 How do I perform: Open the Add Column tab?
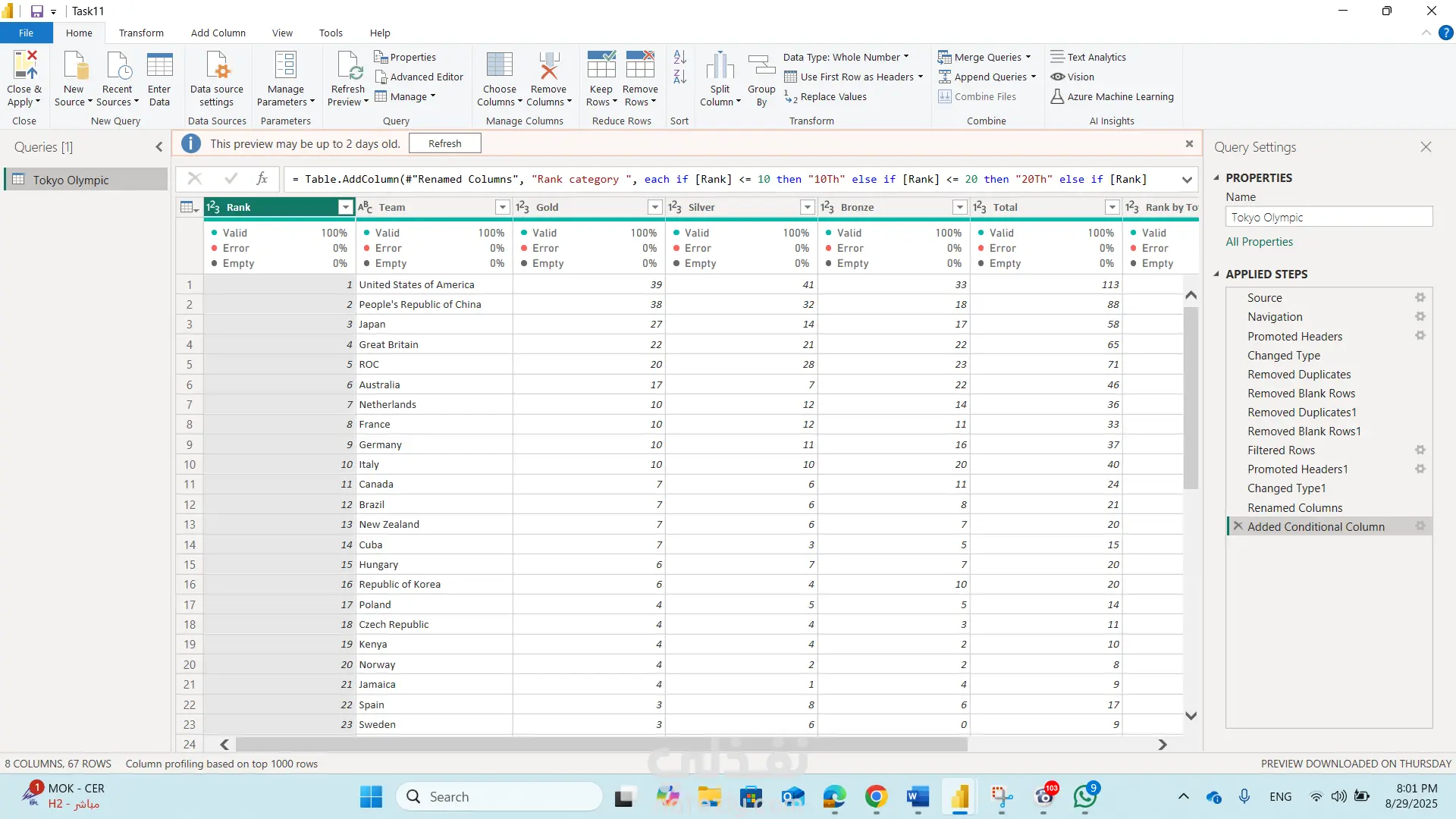(218, 33)
